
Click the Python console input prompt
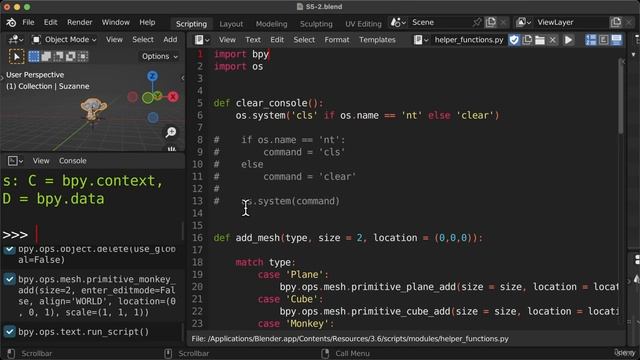tap(92, 235)
